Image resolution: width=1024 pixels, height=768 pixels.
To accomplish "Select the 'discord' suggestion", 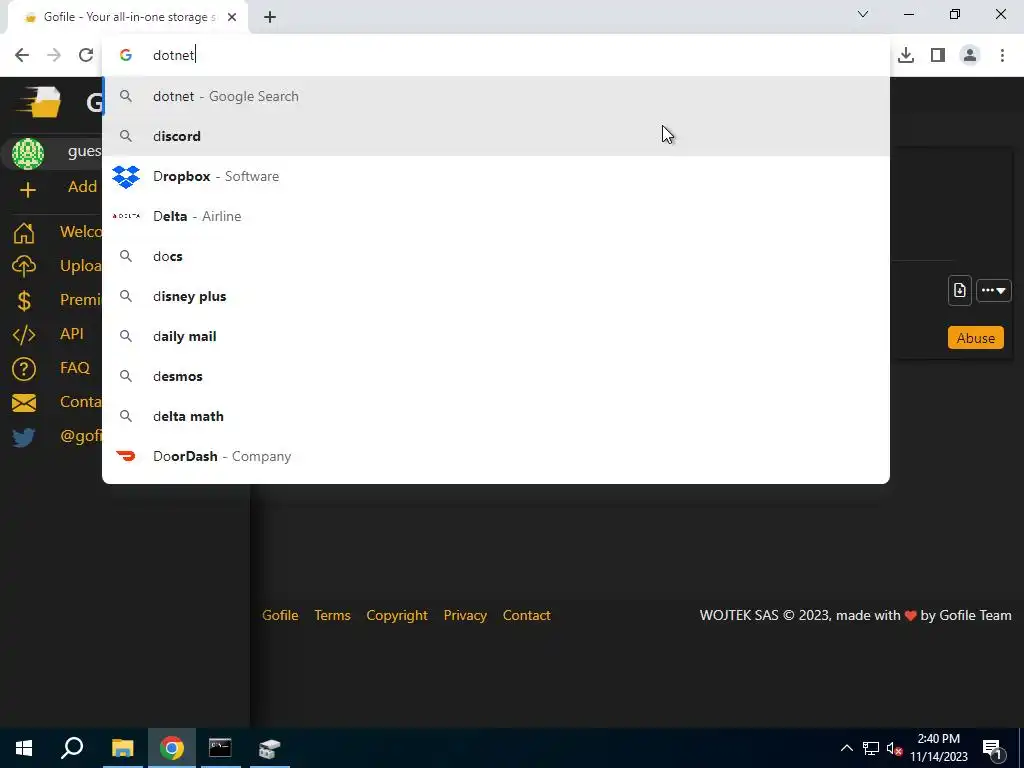I will tap(496, 136).
